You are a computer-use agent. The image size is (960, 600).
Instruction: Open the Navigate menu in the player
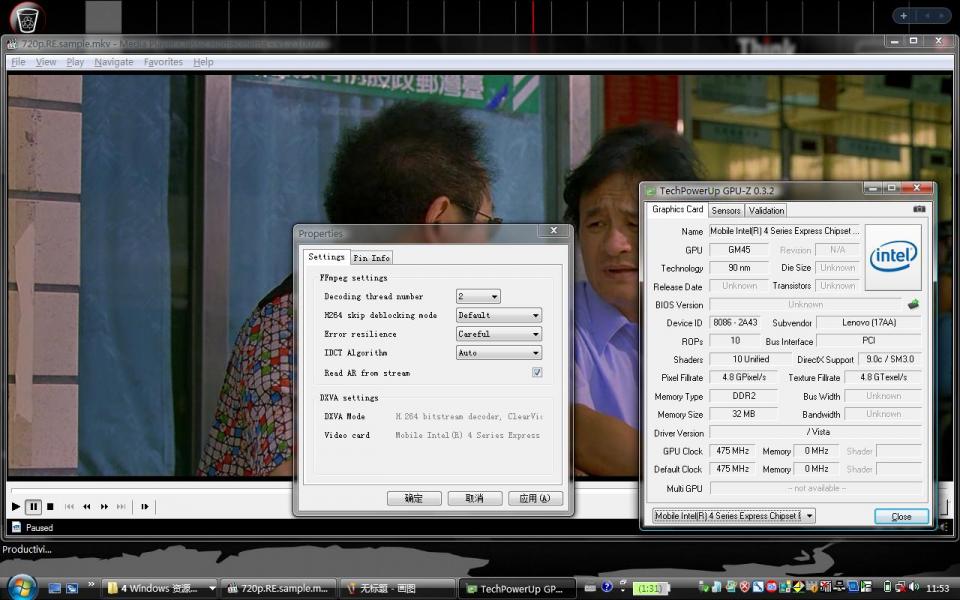114,62
